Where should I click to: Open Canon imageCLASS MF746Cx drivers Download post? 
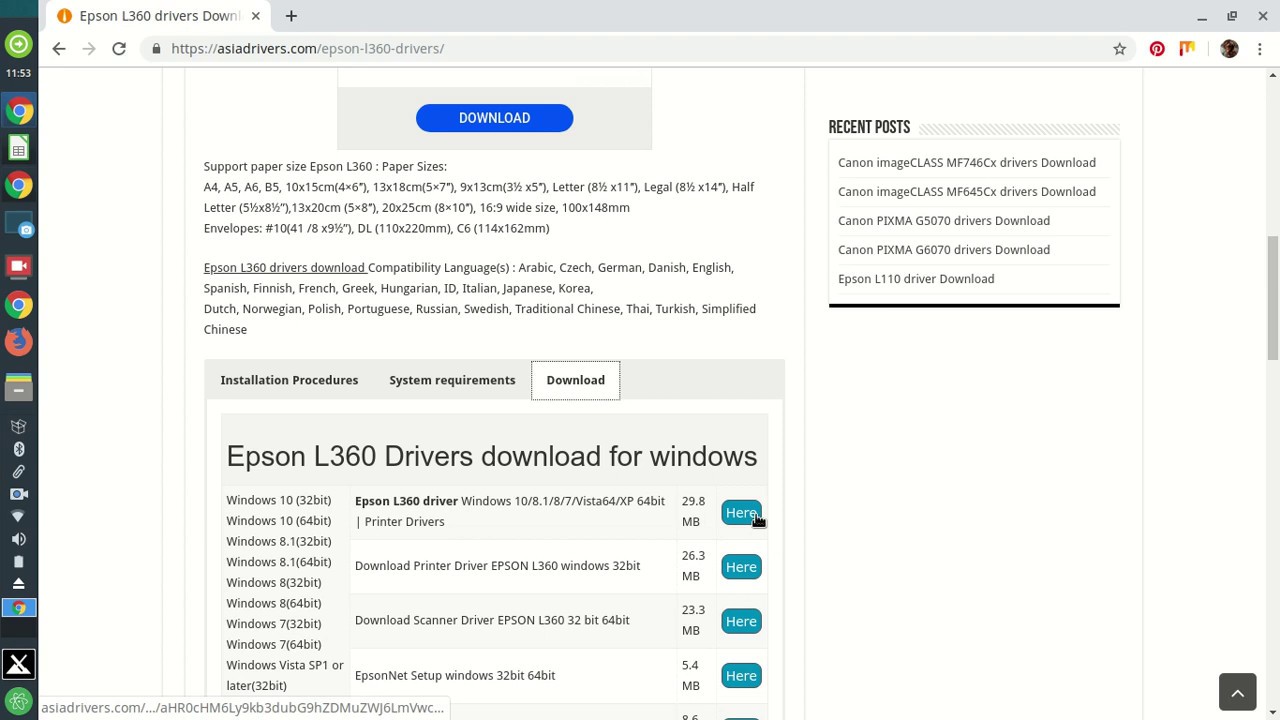coord(967,162)
